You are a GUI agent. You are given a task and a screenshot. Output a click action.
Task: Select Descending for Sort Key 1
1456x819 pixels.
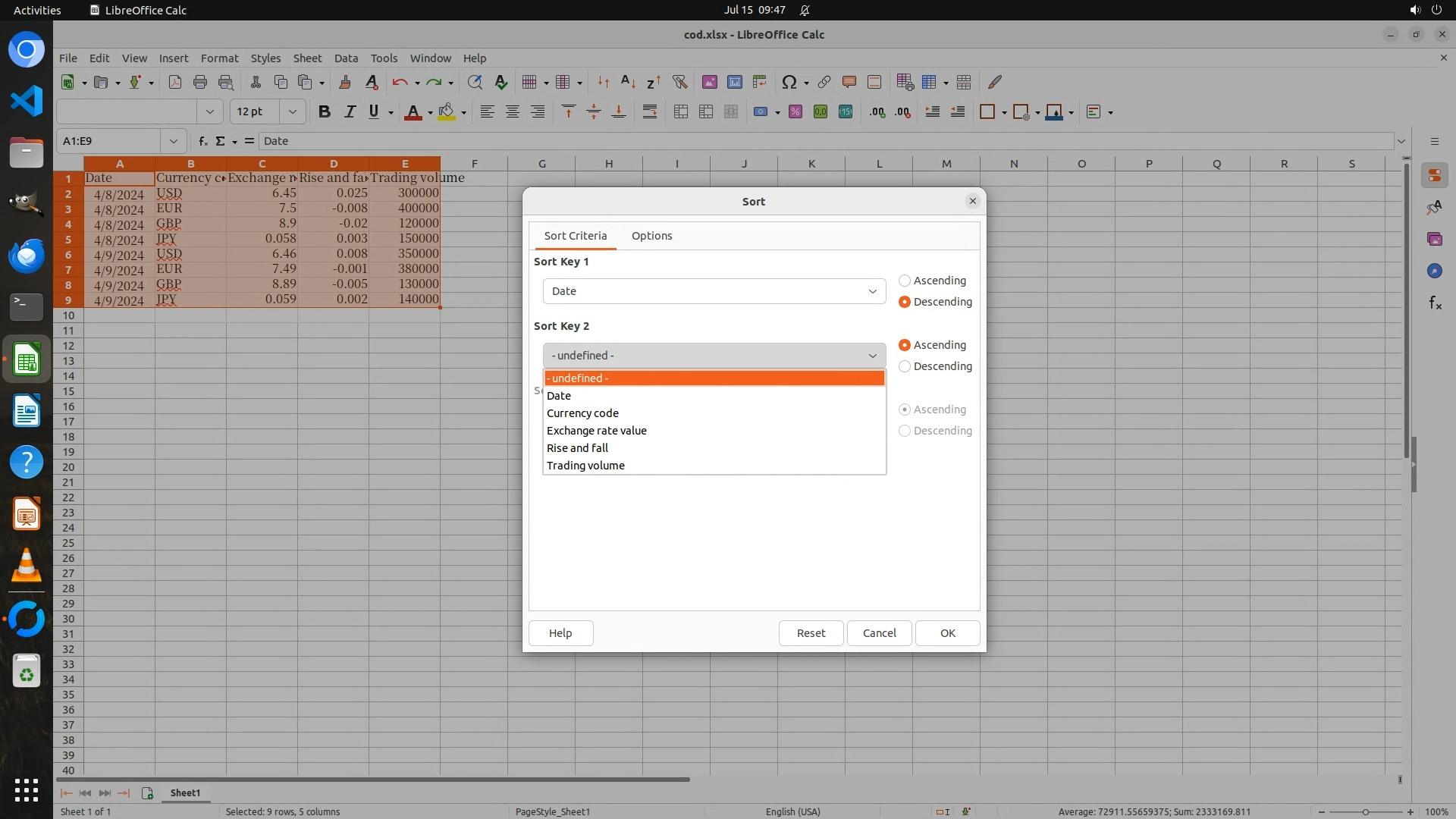pyautogui.click(x=905, y=302)
